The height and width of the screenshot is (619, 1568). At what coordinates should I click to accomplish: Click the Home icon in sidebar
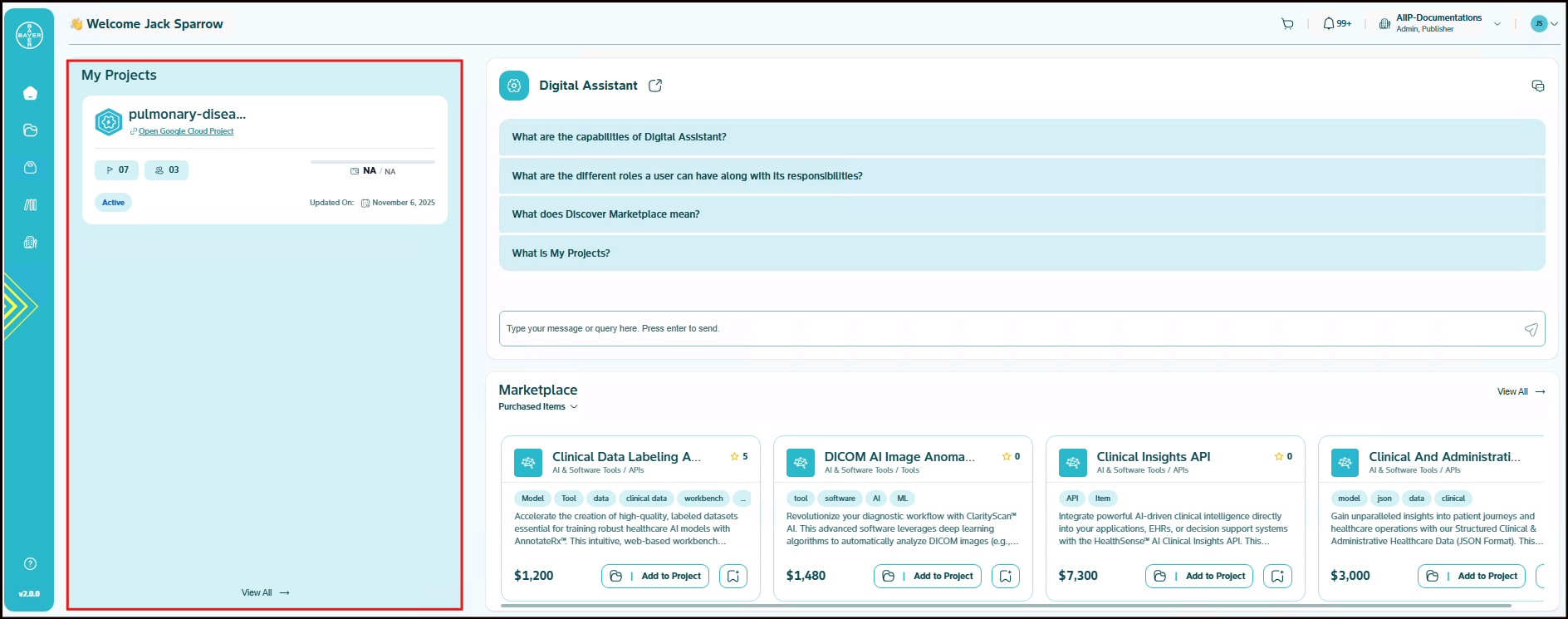[30, 93]
